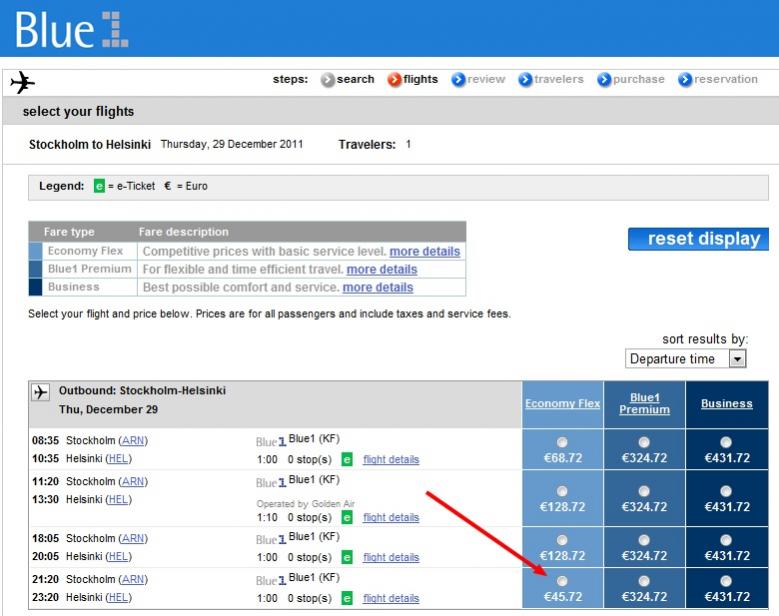The height and width of the screenshot is (616, 779).
Task: Open more details for Business fare
Action: 377,287
